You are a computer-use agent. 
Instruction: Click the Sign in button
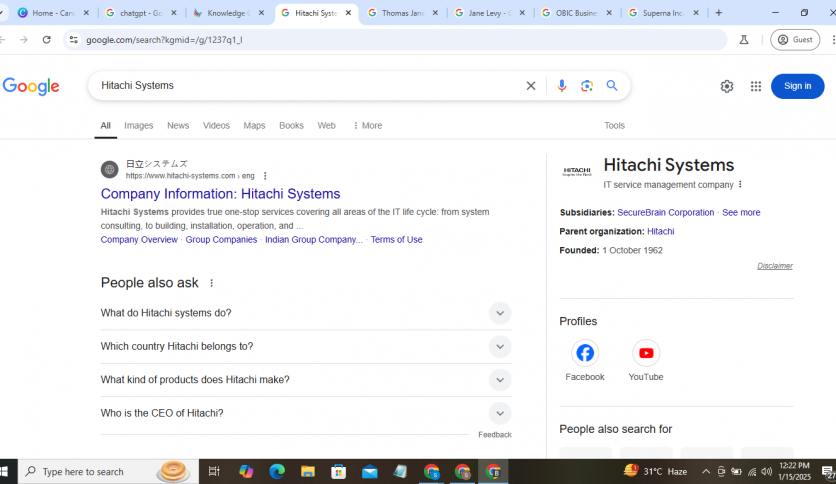[x=797, y=86]
